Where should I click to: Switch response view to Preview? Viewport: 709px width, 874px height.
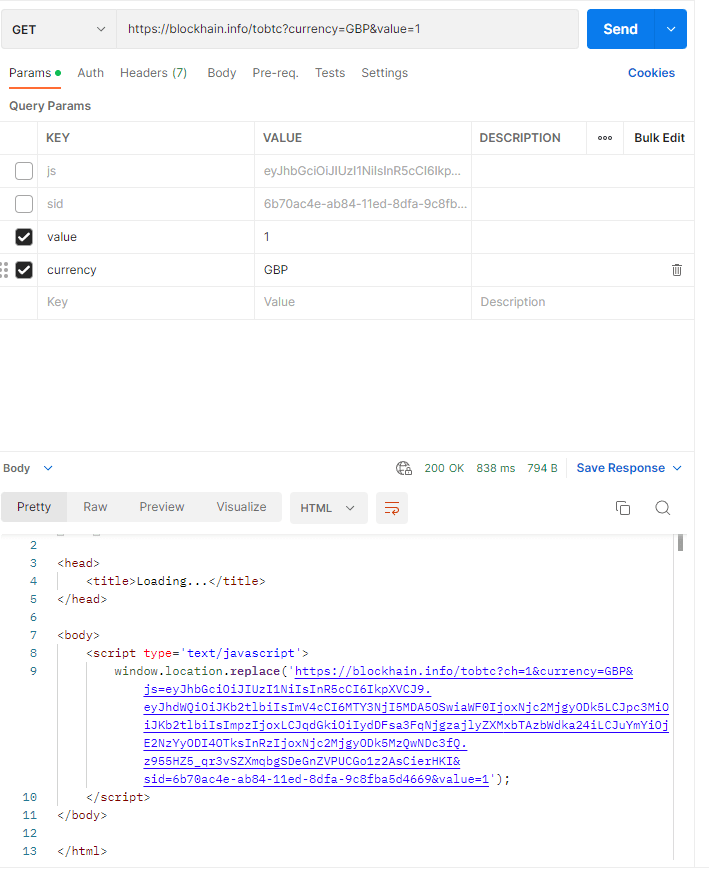click(x=162, y=507)
